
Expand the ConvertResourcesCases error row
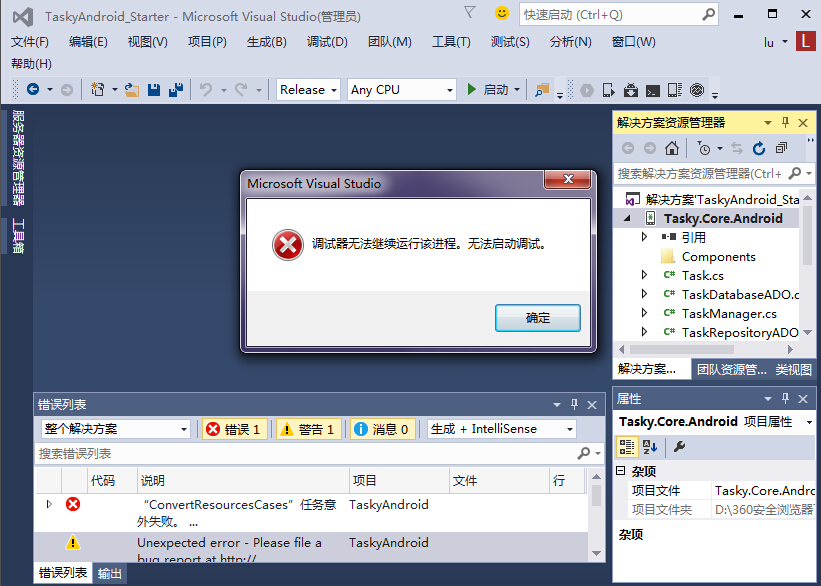click(x=49, y=504)
